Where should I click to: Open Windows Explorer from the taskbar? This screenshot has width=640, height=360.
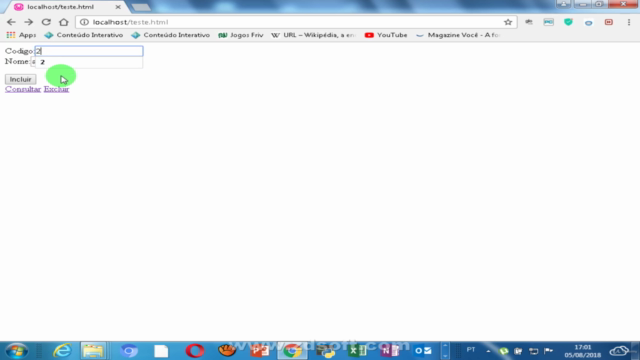pos(93,351)
